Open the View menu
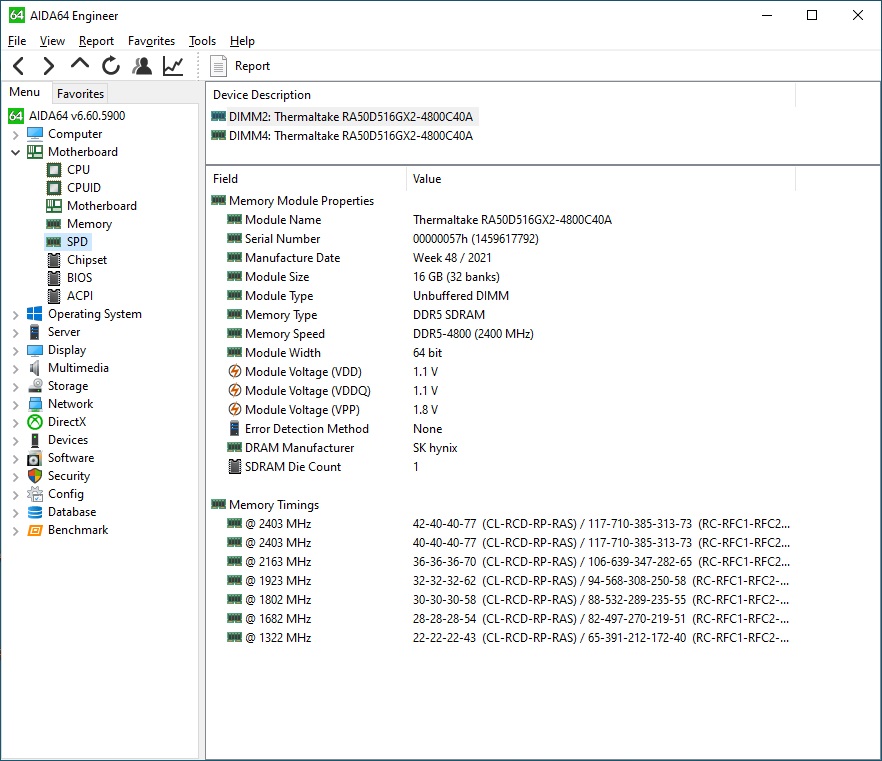Viewport: 882px width, 761px height. tap(52, 41)
